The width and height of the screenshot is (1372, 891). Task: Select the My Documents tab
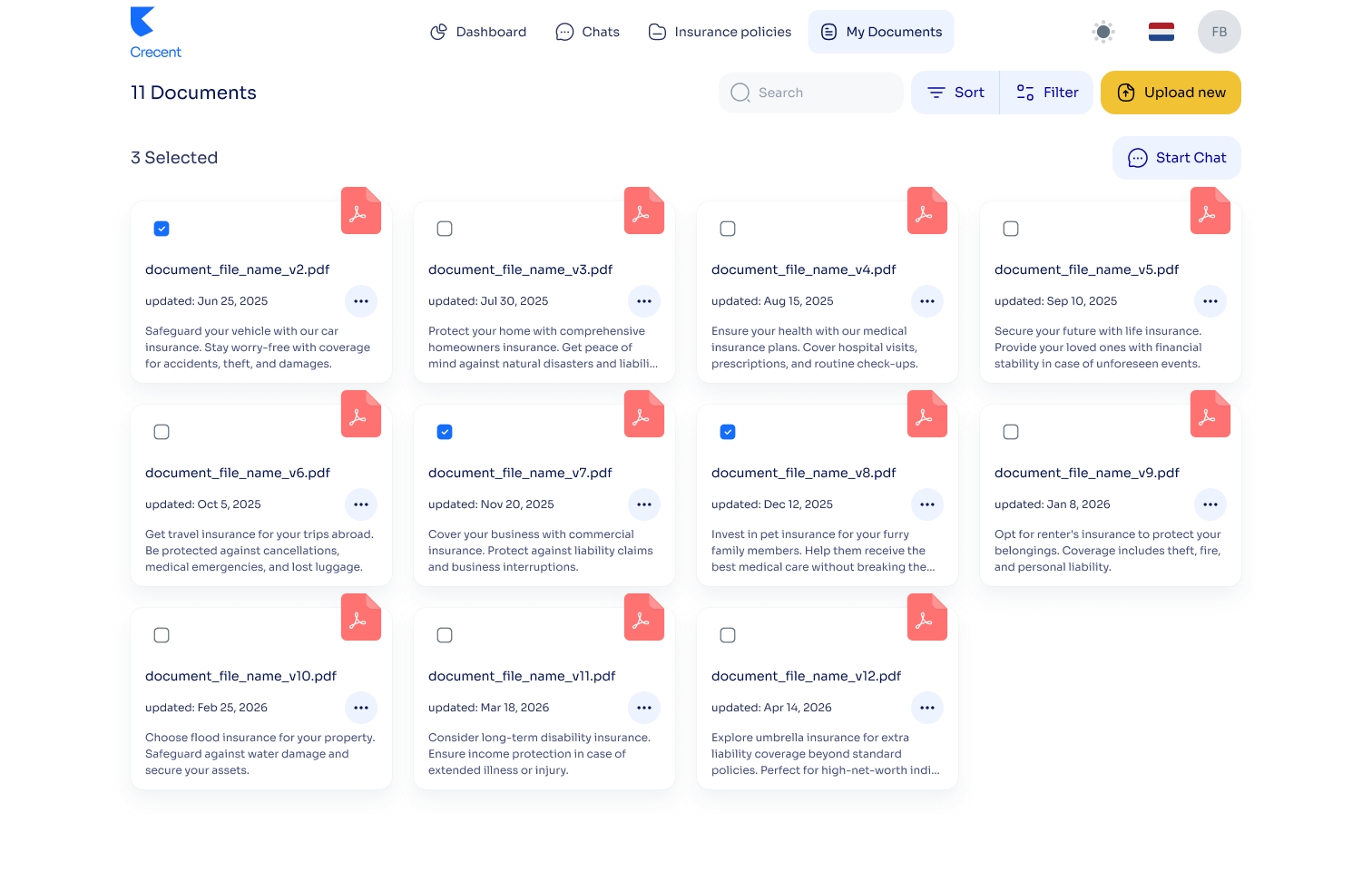(881, 32)
